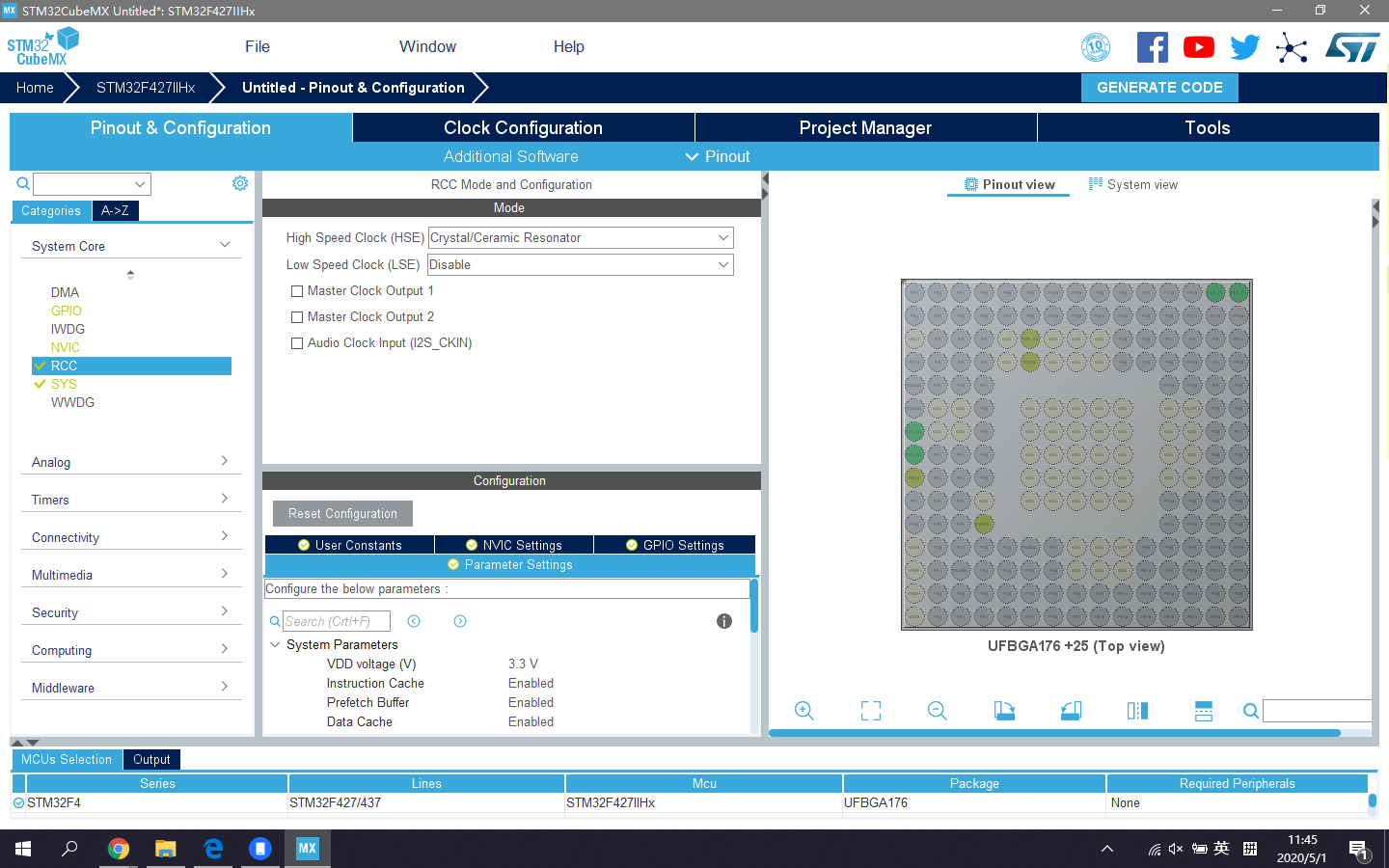
Task: Go to next parameter search result
Action: pos(460,621)
